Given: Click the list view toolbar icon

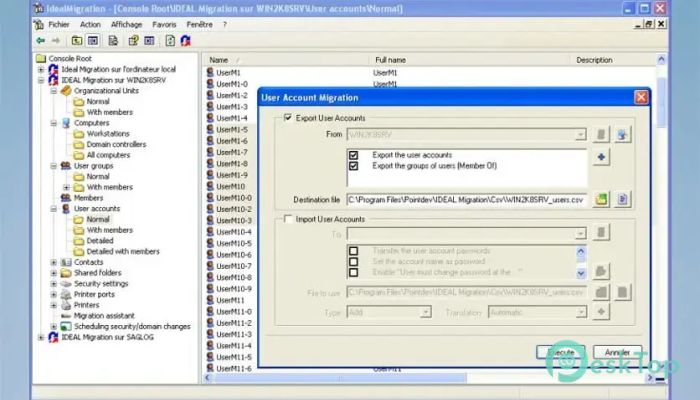Looking at the screenshot, I should point(149,41).
